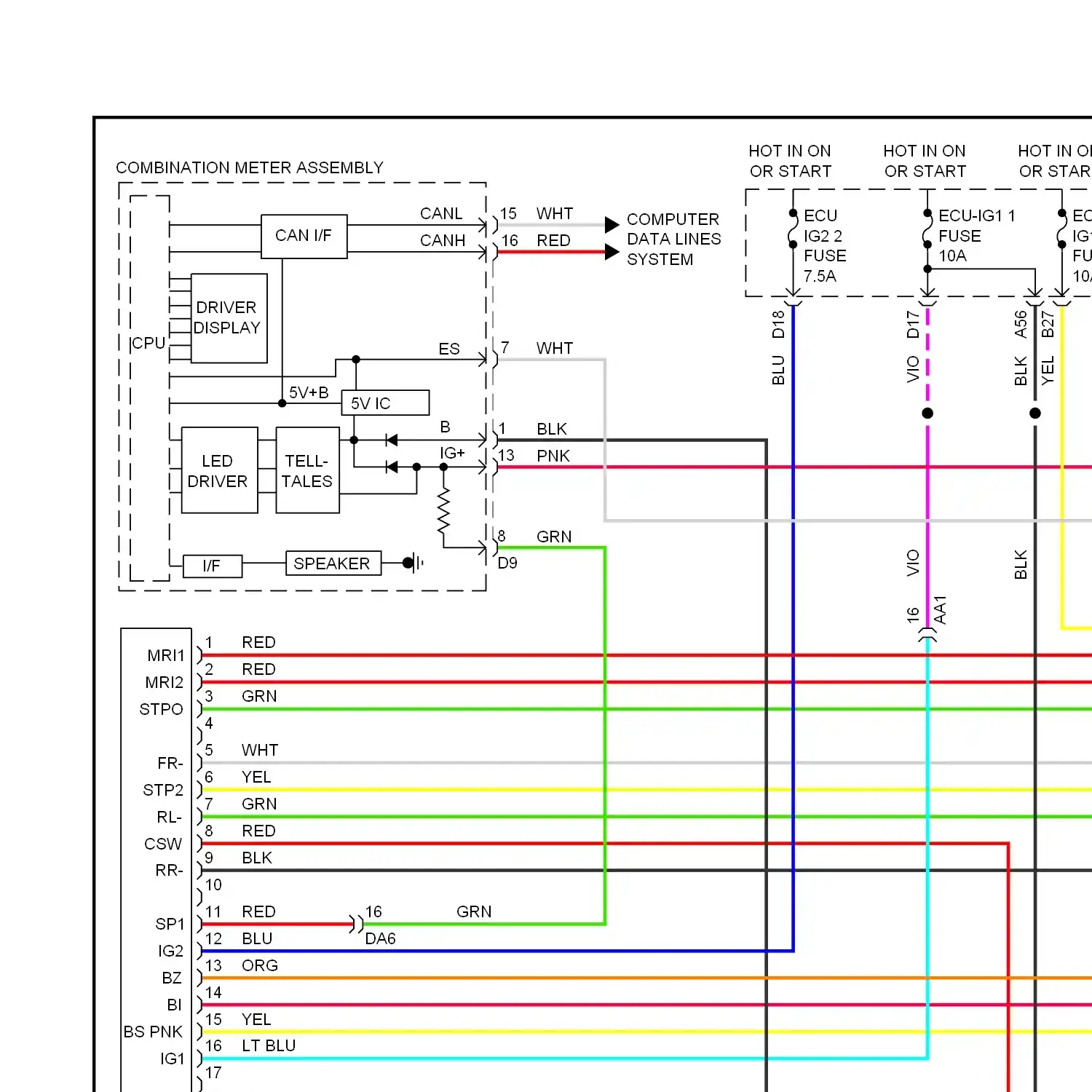Select the "CPU" label
This screenshot has width=1092, height=1092.
tap(149, 343)
